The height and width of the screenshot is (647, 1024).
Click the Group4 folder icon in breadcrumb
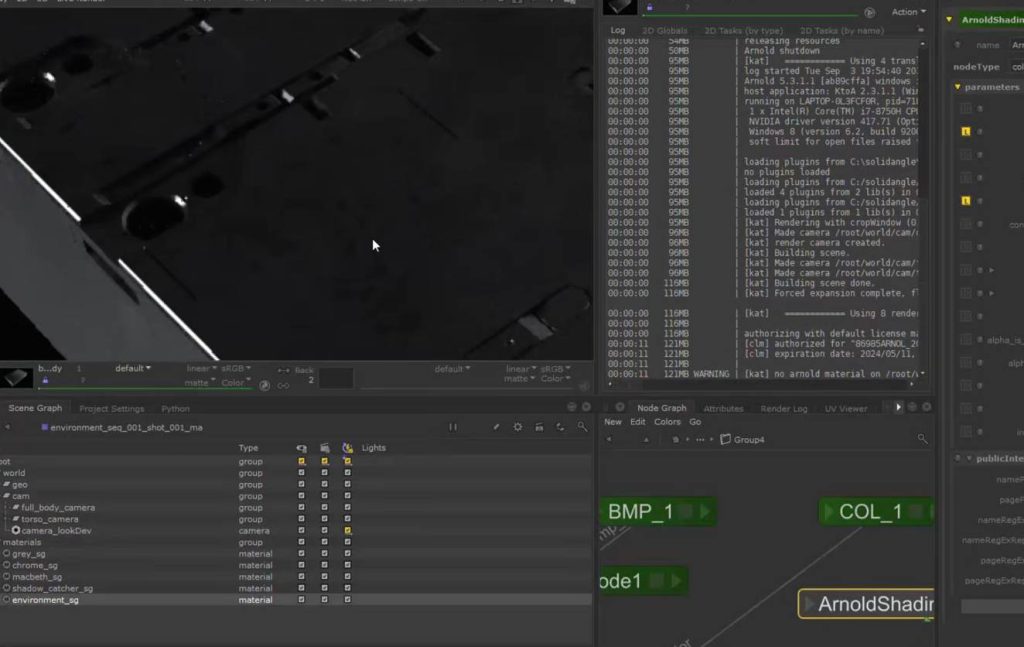[726, 439]
